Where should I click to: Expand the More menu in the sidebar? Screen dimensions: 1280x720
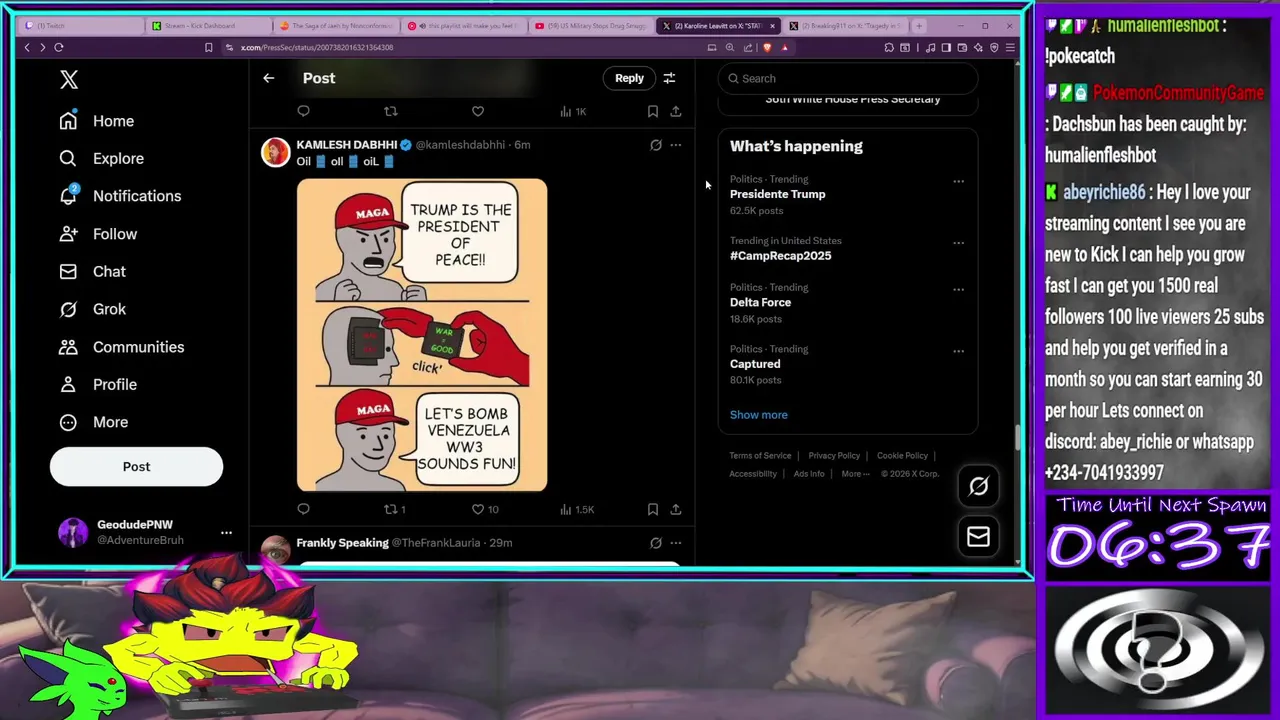93,422
